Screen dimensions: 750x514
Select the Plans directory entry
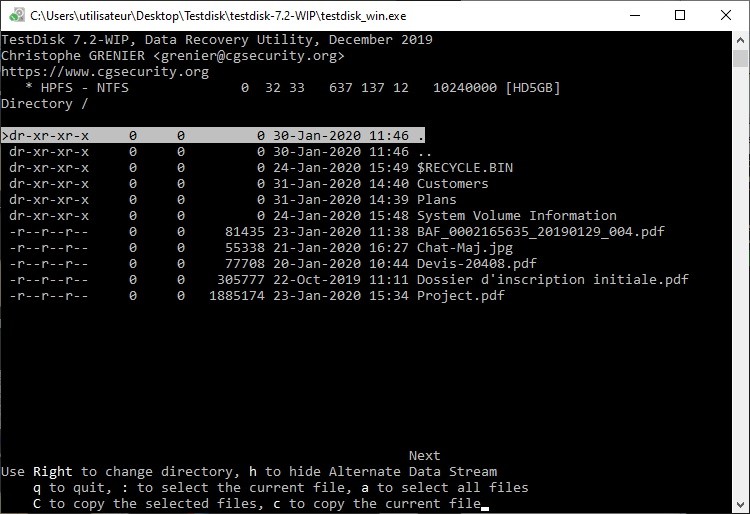tap(436, 199)
